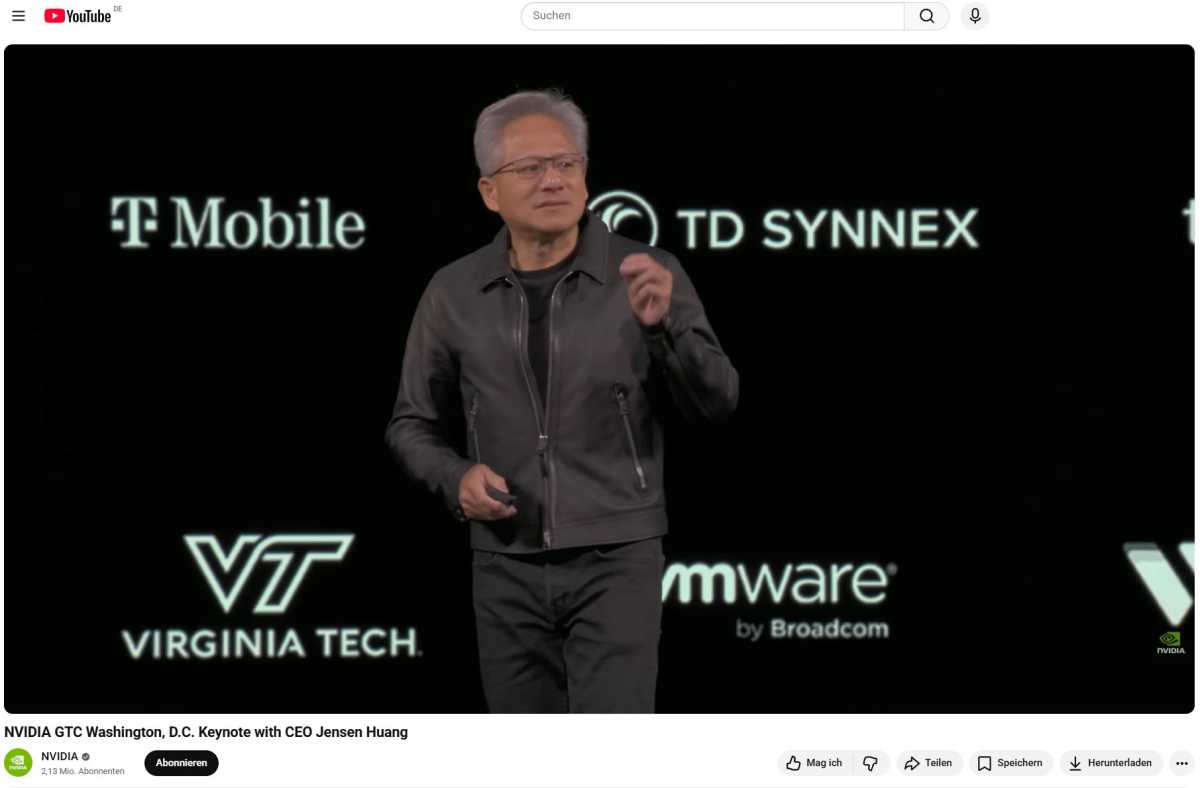Start a voice search with the microphone icon
This screenshot has width=1200, height=788.
(974, 16)
